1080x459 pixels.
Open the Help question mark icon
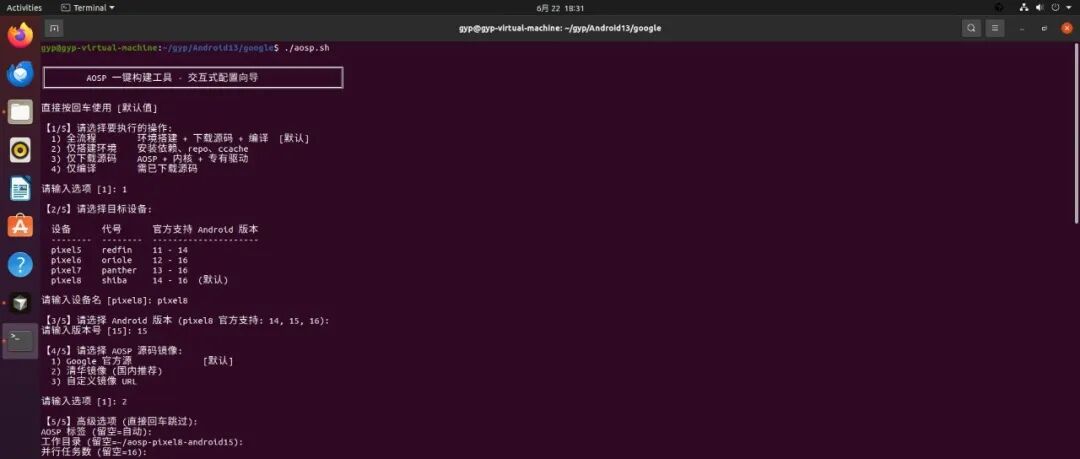tap(21, 264)
